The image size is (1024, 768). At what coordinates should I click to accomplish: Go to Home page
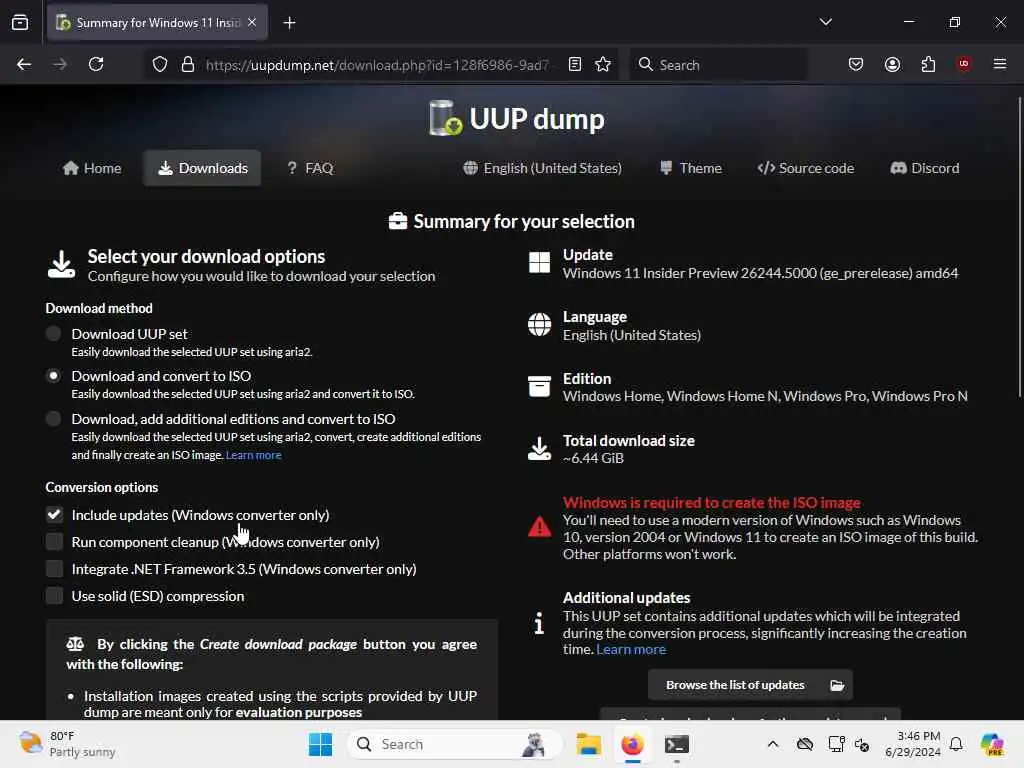[x=92, y=168]
